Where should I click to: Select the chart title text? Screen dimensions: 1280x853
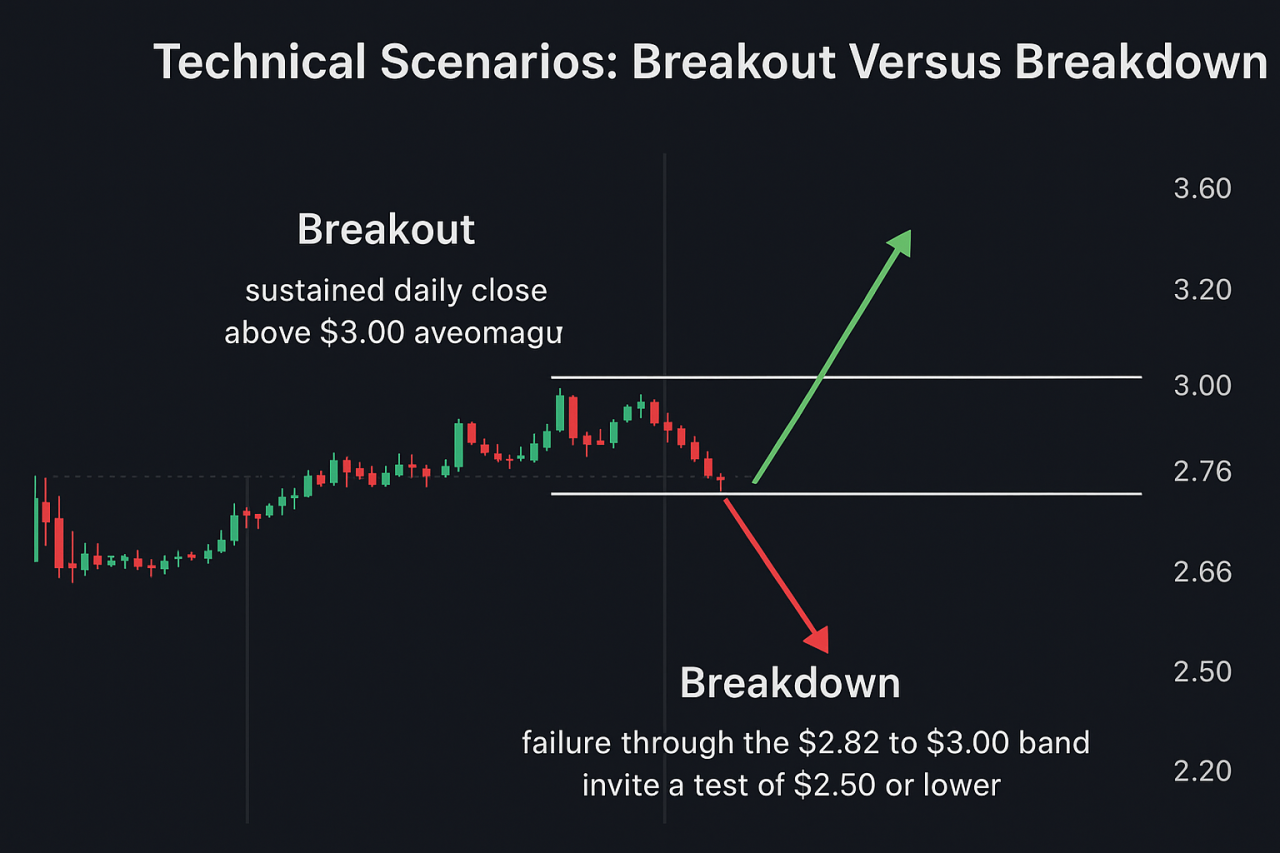(710, 63)
